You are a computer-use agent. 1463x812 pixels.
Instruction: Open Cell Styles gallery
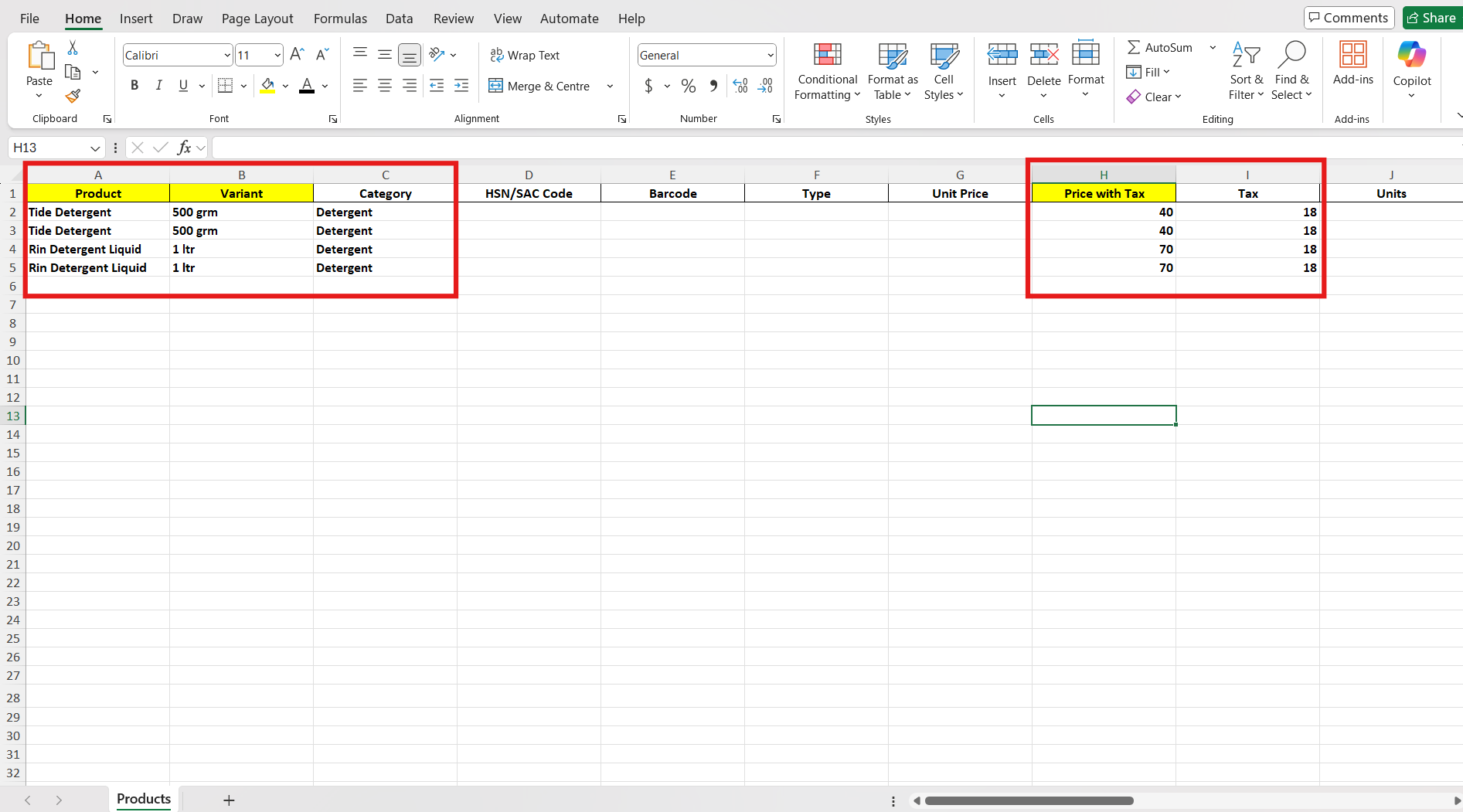click(x=944, y=71)
